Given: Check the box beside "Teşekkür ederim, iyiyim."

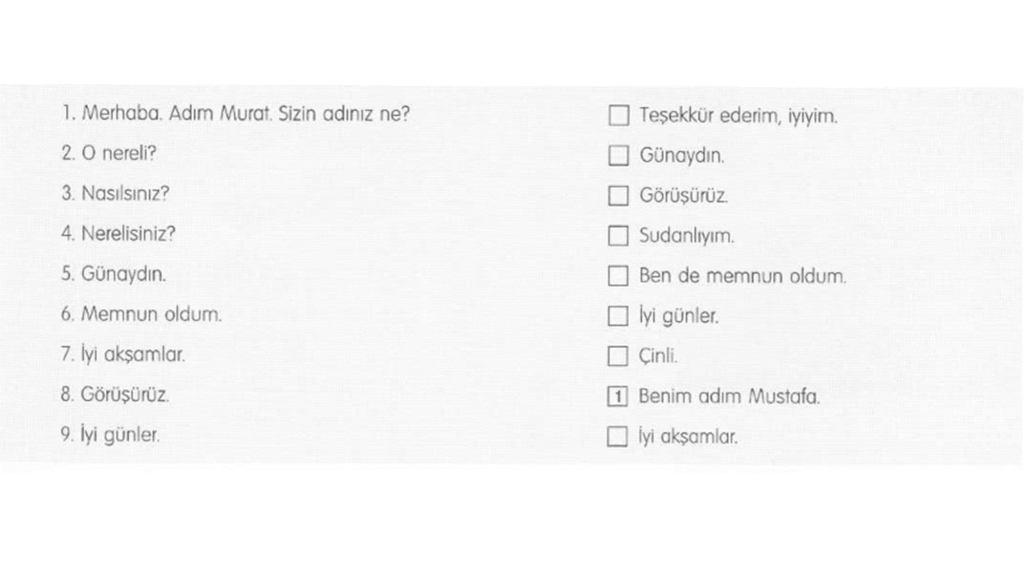Looking at the screenshot, I should pyautogui.click(x=619, y=116).
